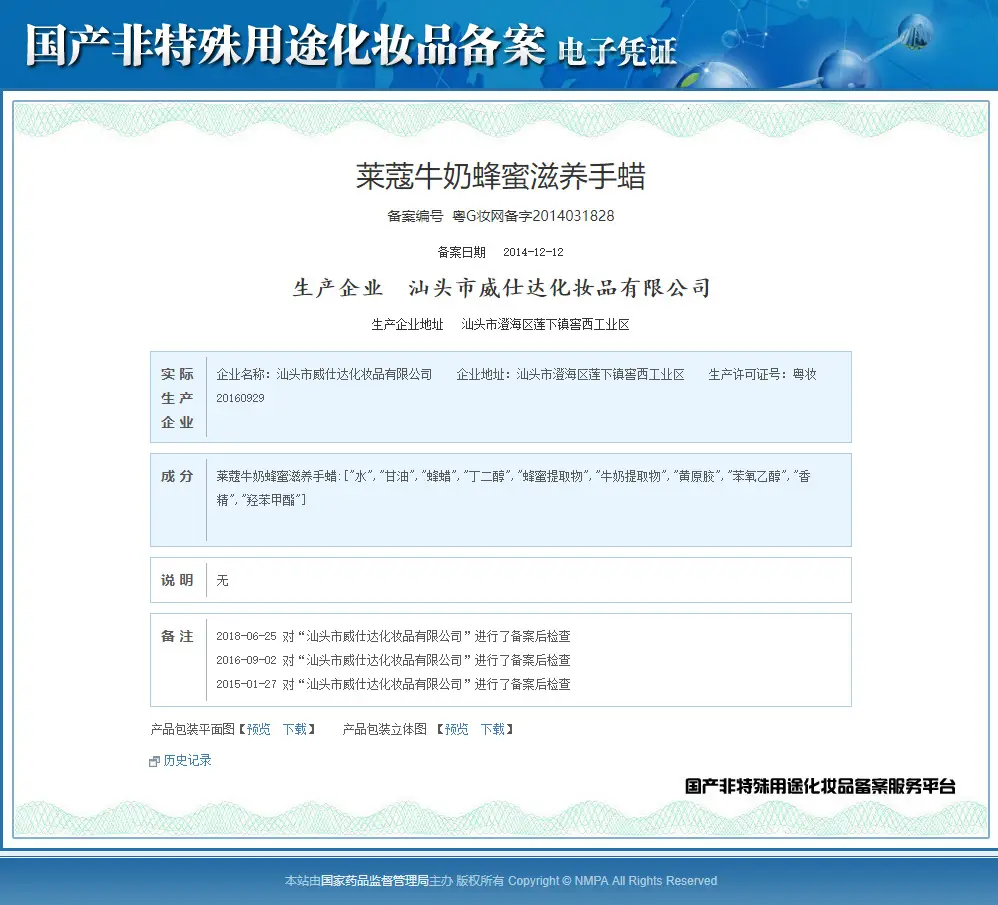Click the 2016-09-02 inspection remark row
This screenshot has height=905, width=998.
tap(393, 661)
